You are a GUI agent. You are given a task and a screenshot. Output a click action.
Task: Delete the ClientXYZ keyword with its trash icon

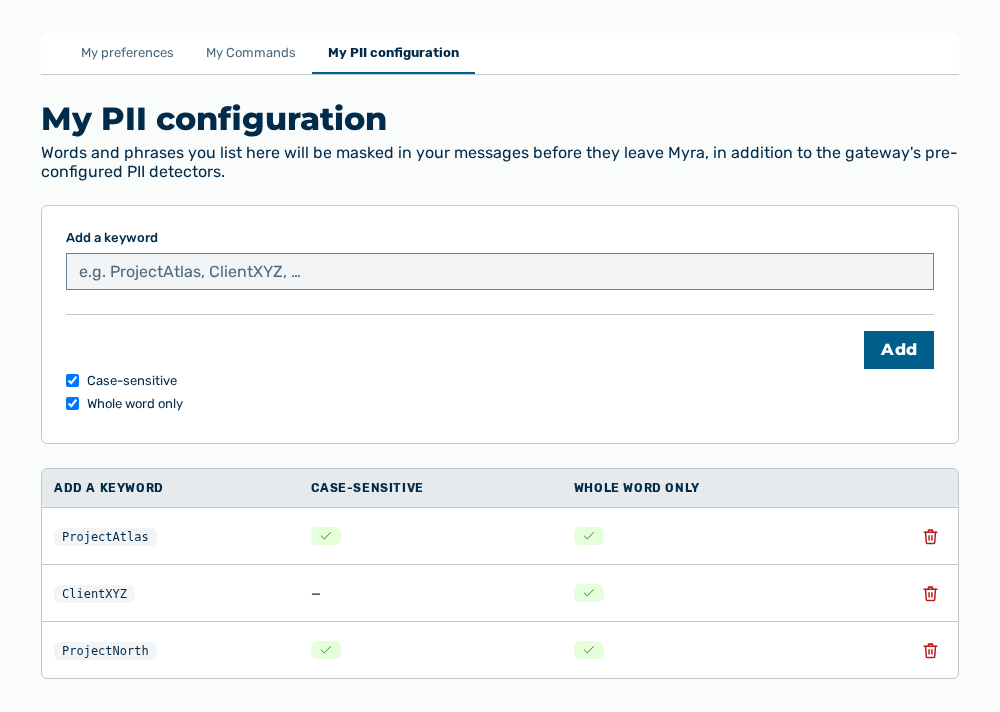point(930,593)
